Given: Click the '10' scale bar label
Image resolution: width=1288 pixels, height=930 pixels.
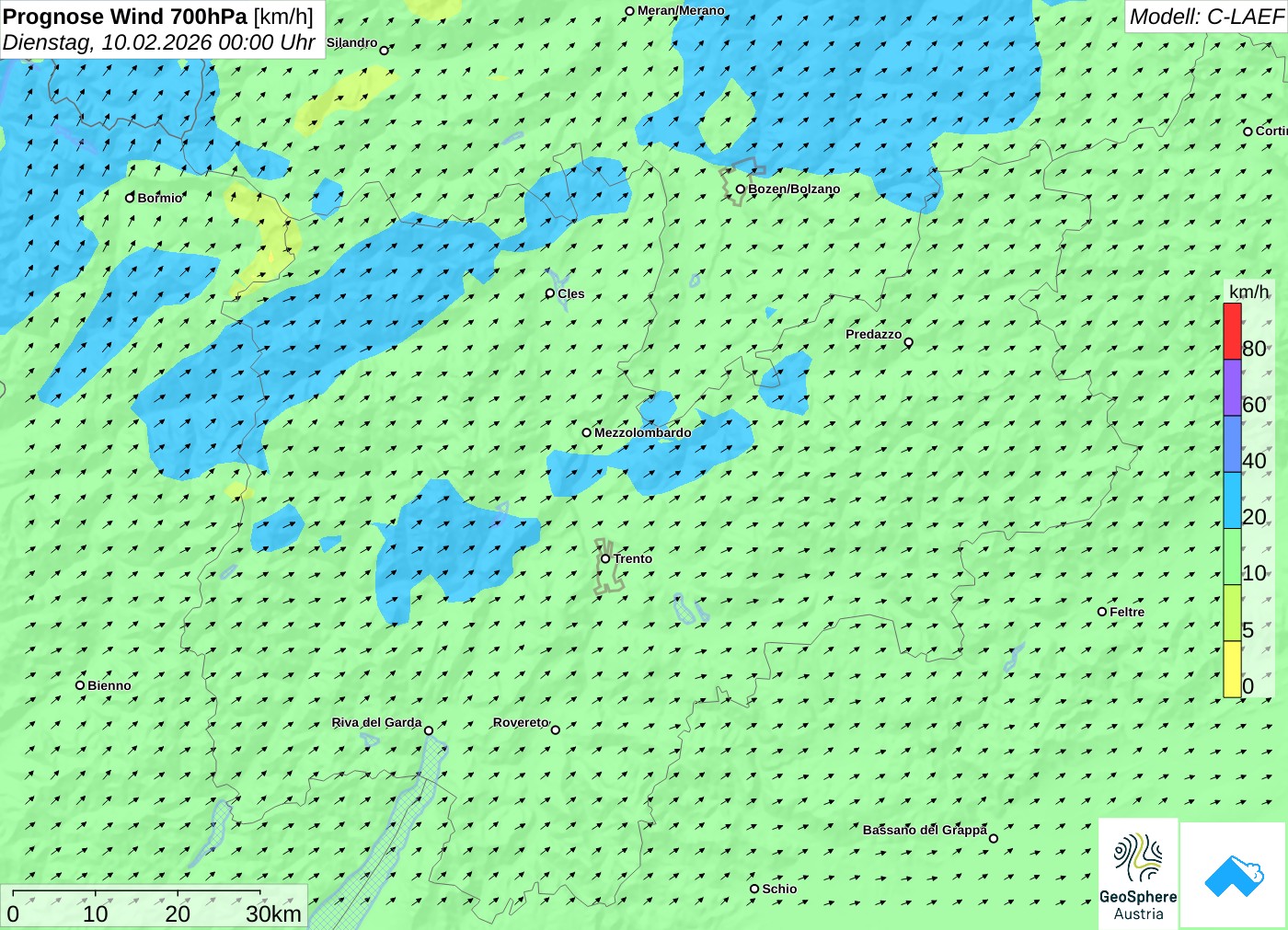Looking at the screenshot, I should [96, 913].
